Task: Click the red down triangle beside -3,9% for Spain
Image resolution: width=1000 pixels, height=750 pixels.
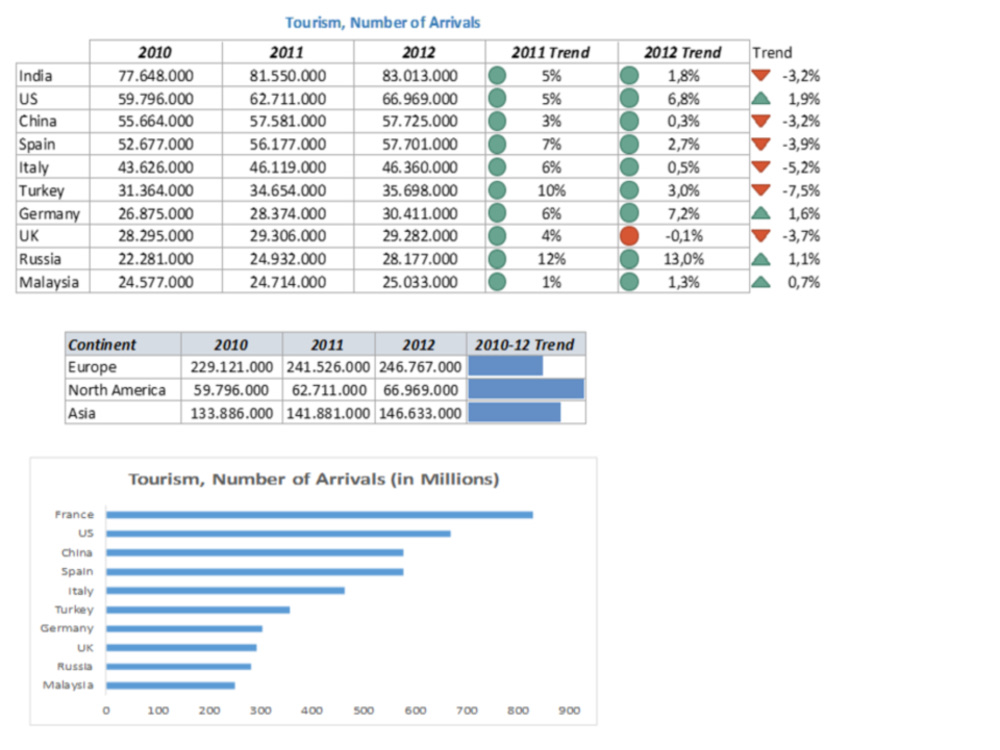Action: pyautogui.click(x=760, y=143)
